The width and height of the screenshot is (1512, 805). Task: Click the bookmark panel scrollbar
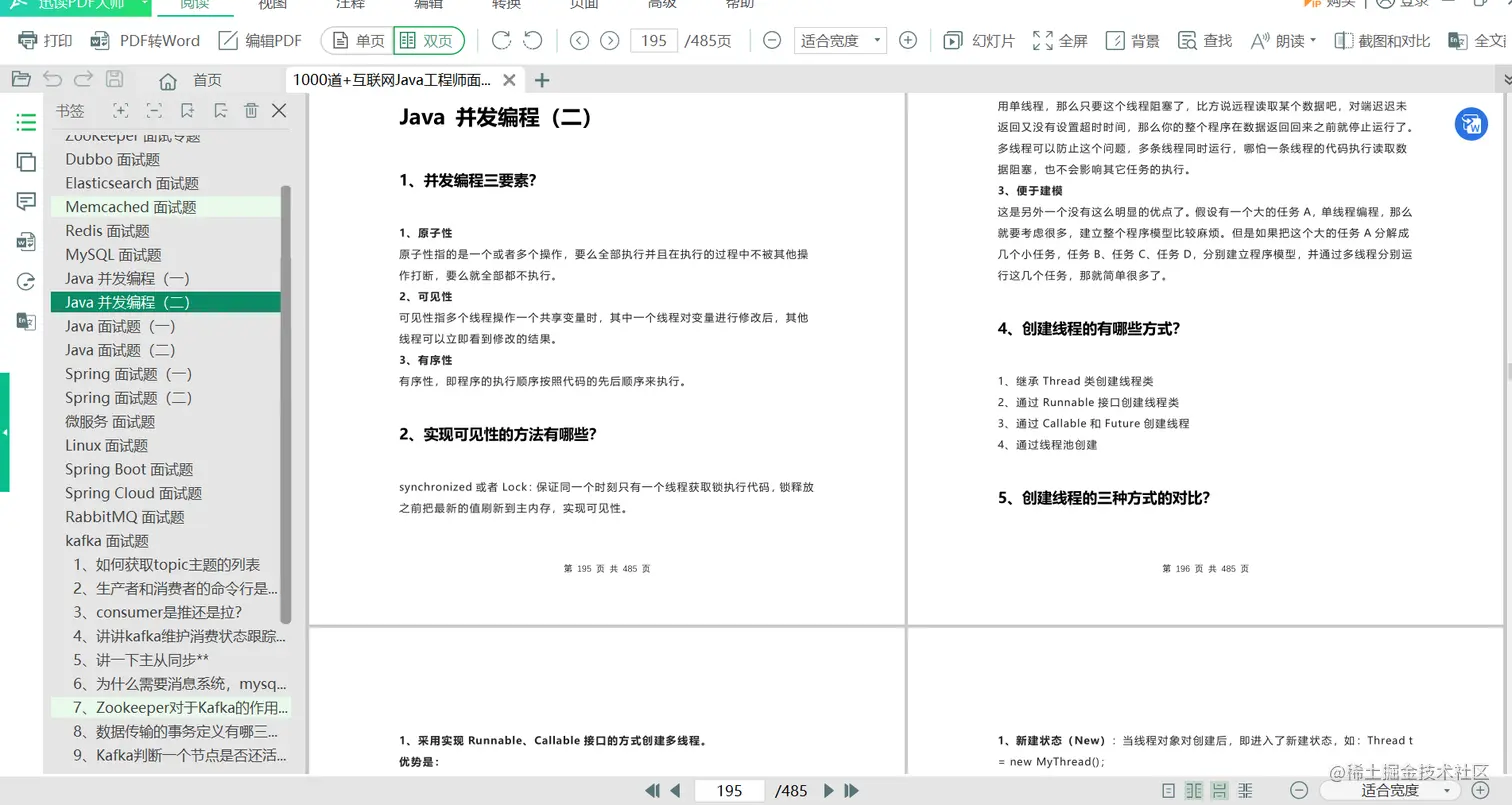point(286,404)
